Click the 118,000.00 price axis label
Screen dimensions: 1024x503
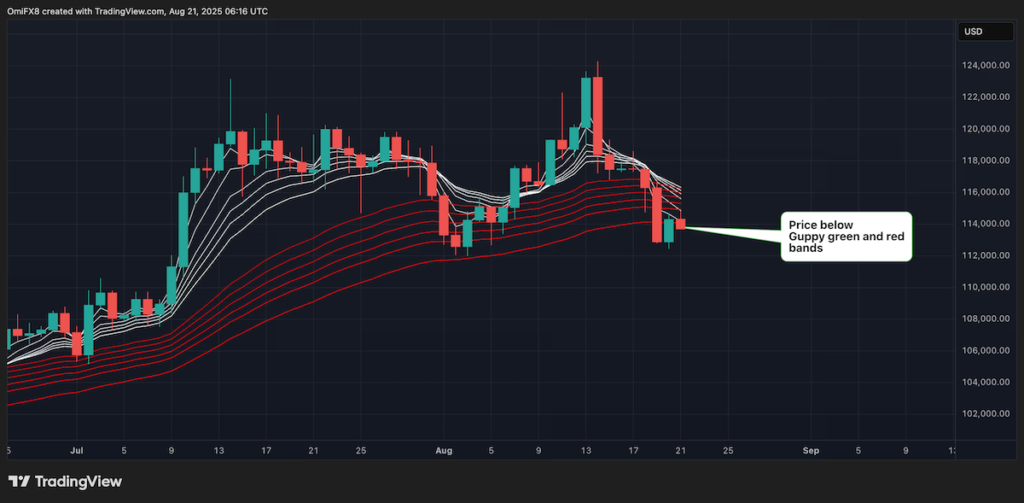pos(981,160)
